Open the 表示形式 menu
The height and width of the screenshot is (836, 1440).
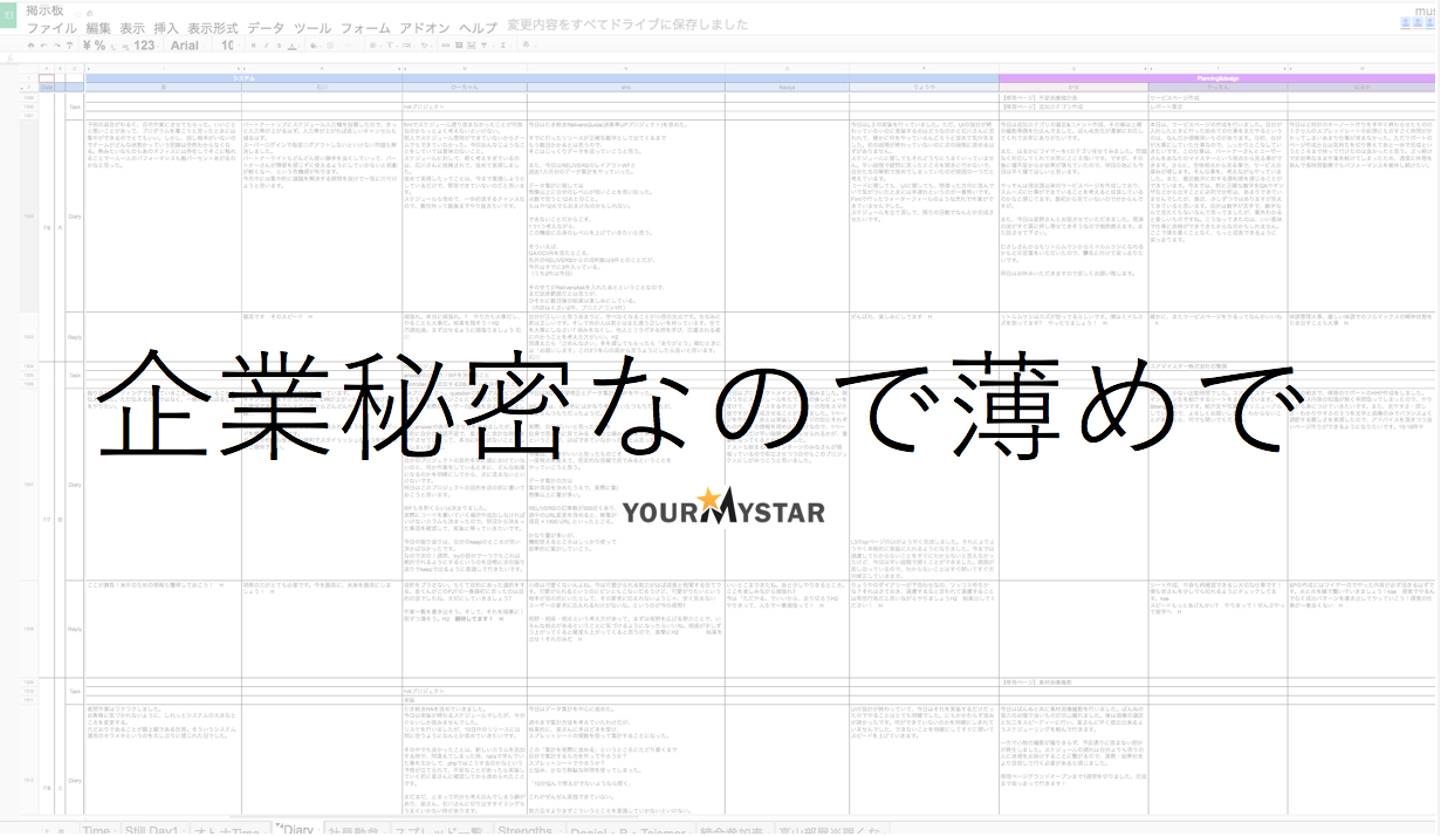pyautogui.click(x=212, y=27)
